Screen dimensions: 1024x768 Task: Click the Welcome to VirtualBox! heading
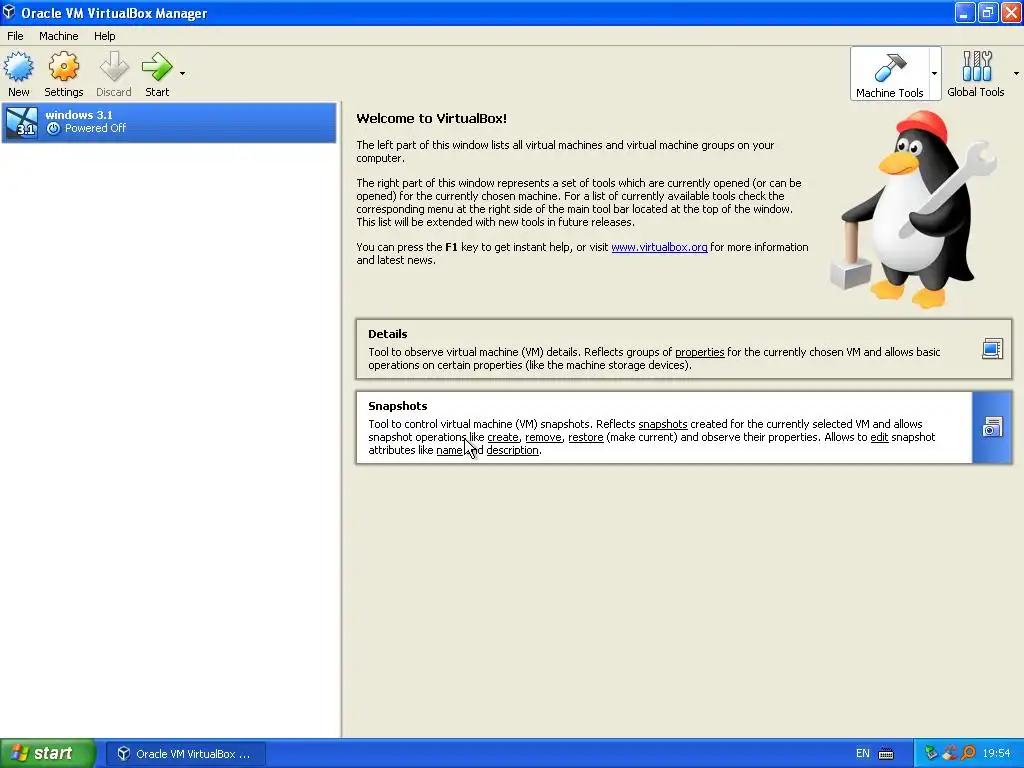pos(432,118)
